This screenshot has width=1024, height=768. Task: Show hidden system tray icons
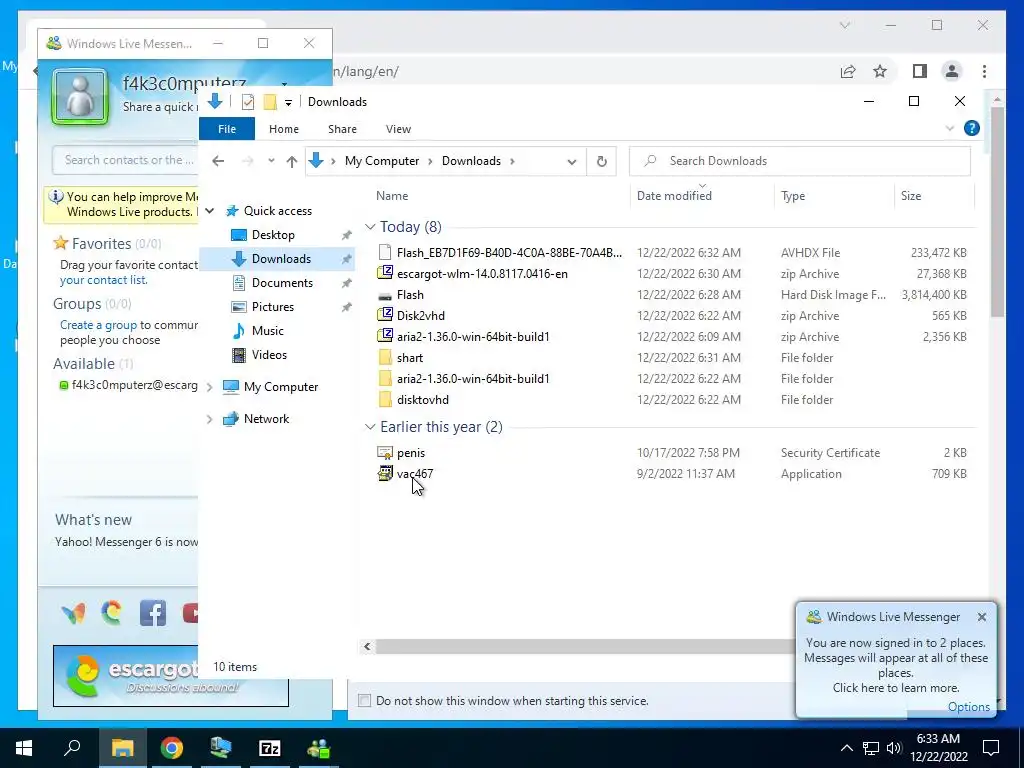pos(846,748)
